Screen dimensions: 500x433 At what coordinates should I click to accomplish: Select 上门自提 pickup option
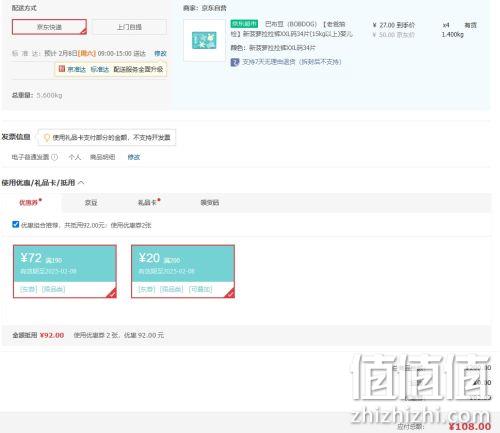[129, 27]
